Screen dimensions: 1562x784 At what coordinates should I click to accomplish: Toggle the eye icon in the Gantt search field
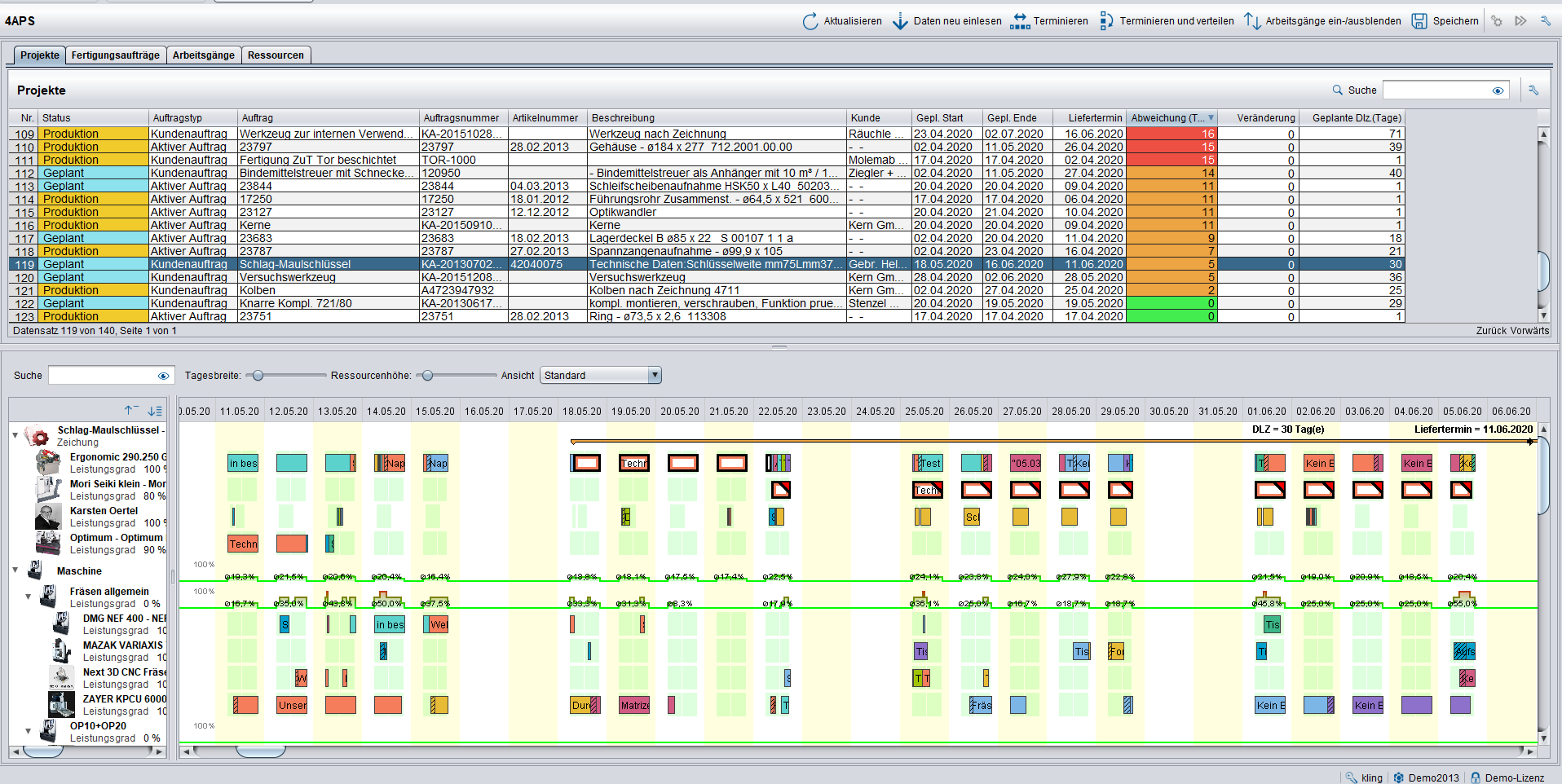(x=163, y=376)
